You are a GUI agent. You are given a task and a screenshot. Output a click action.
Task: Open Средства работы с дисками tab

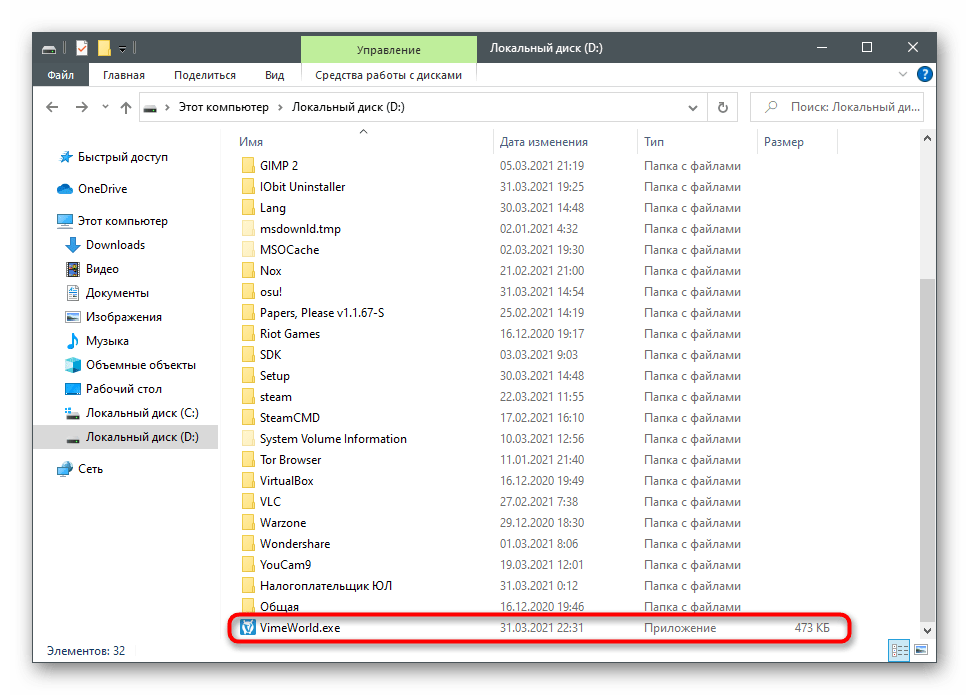[x=389, y=75]
